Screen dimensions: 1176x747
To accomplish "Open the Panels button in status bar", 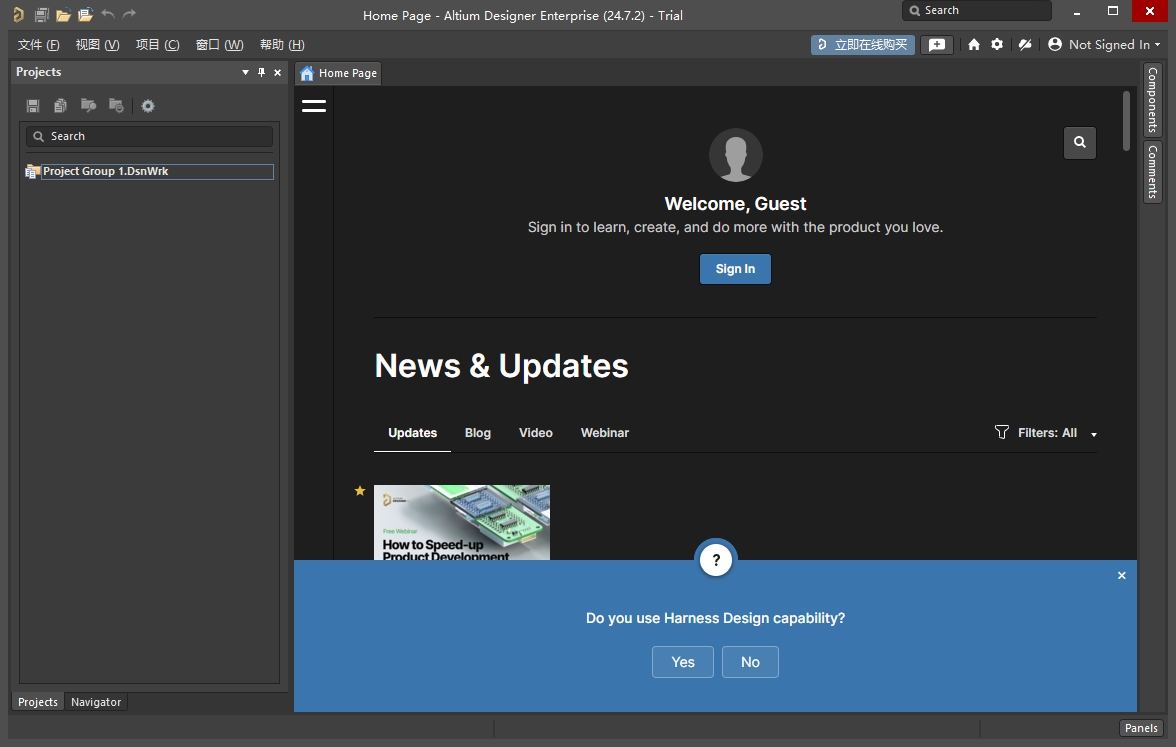I will tap(1141, 728).
